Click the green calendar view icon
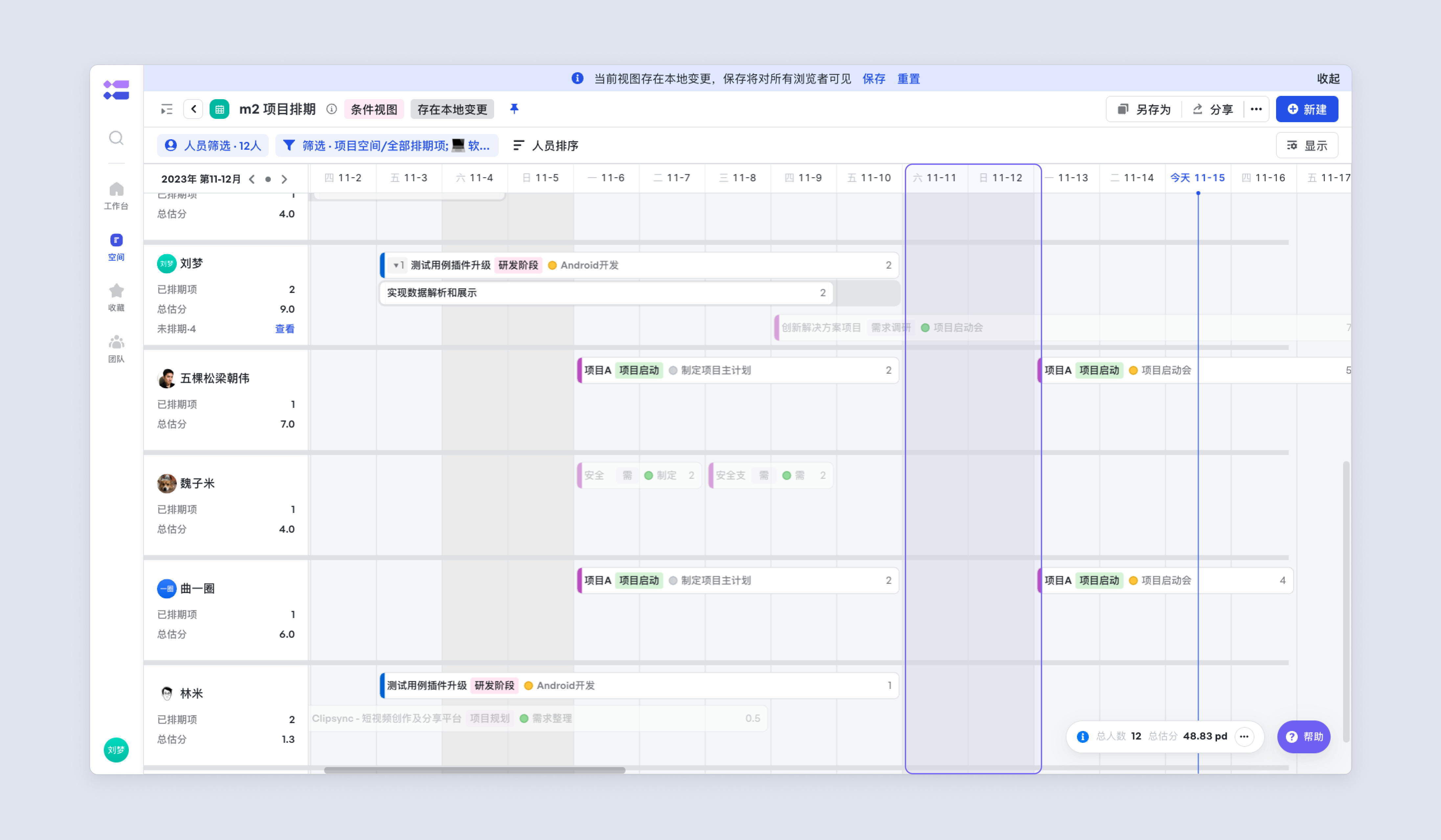 point(219,109)
